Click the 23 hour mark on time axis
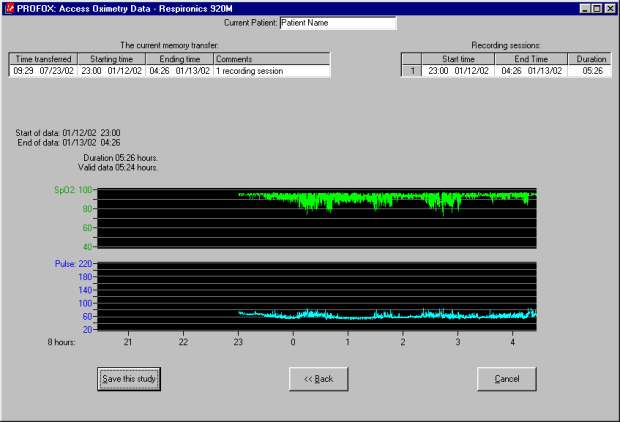This screenshot has height=422, width=620. tap(238, 342)
